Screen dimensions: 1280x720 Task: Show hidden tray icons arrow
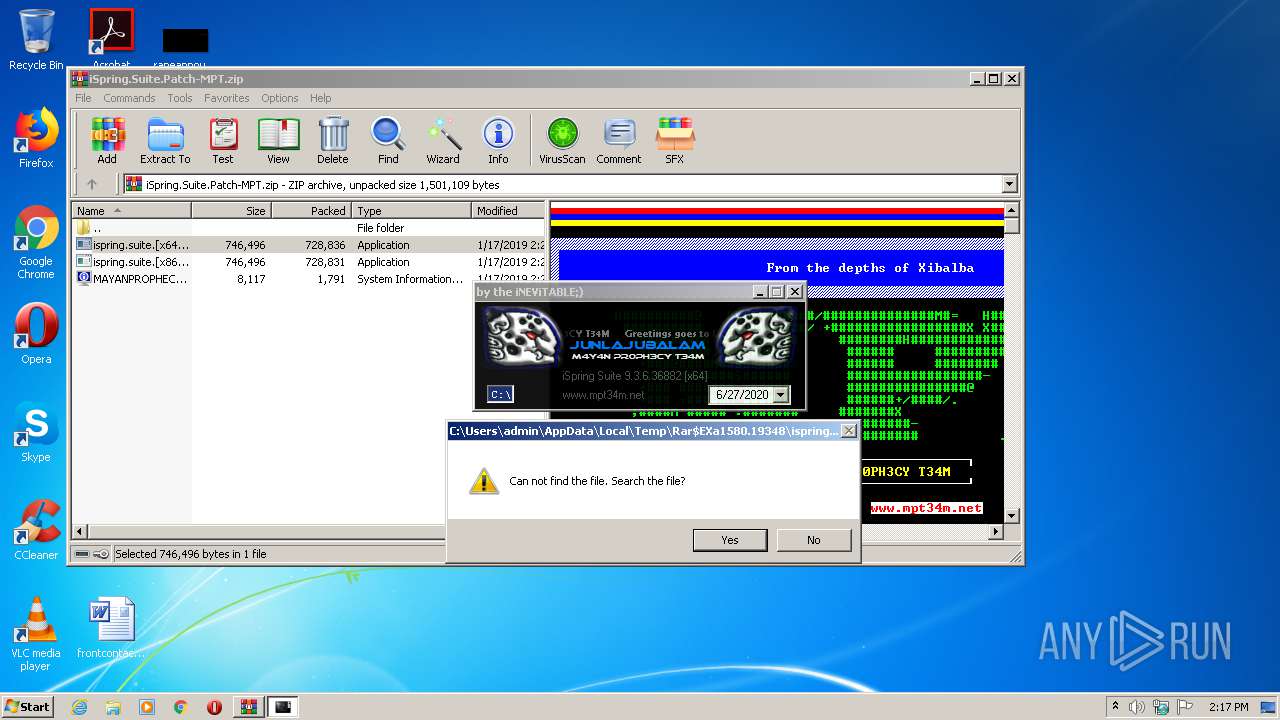(x=1115, y=707)
